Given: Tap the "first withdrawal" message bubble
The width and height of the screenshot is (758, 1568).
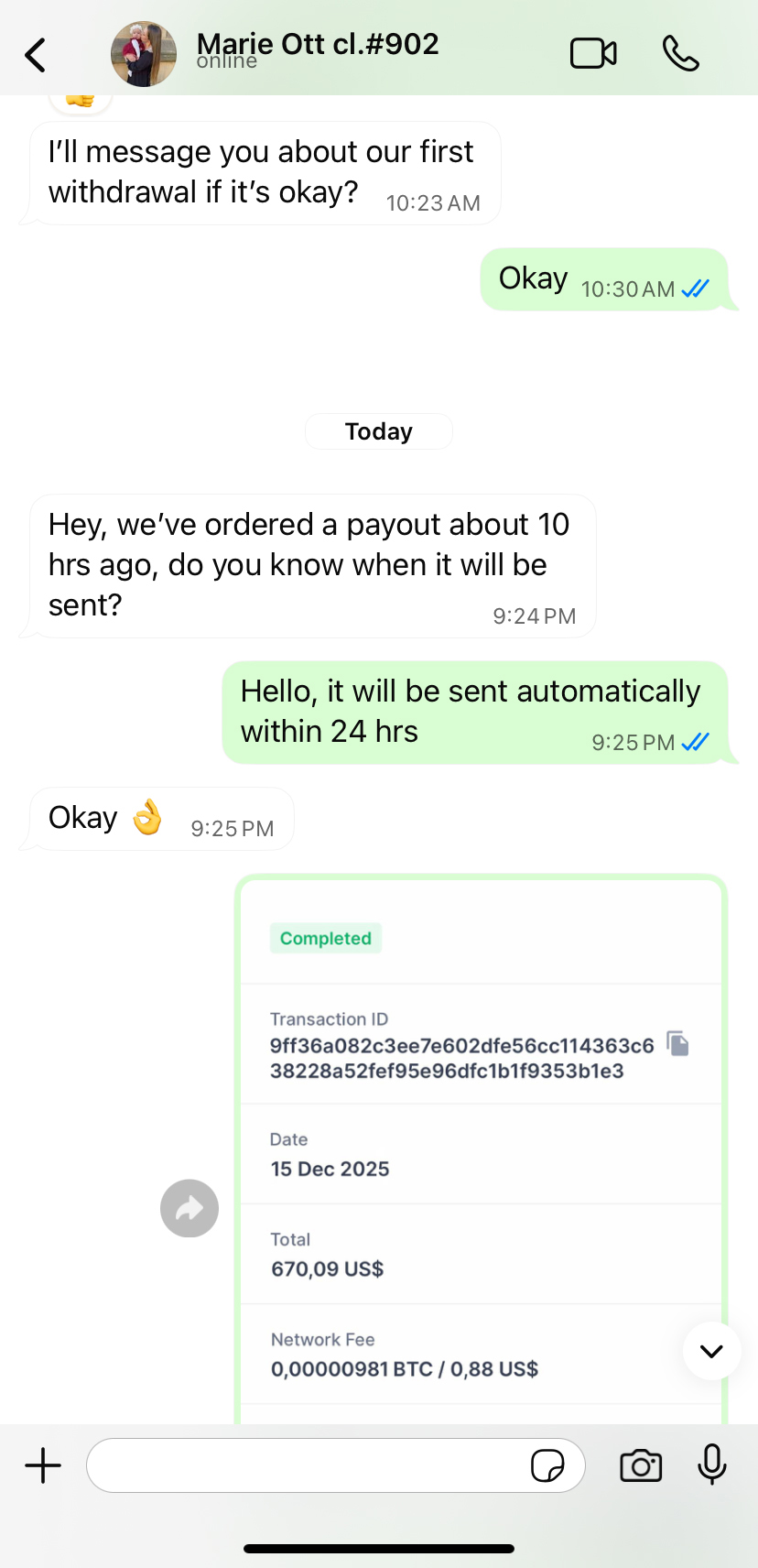Looking at the screenshot, I should (264, 172).
